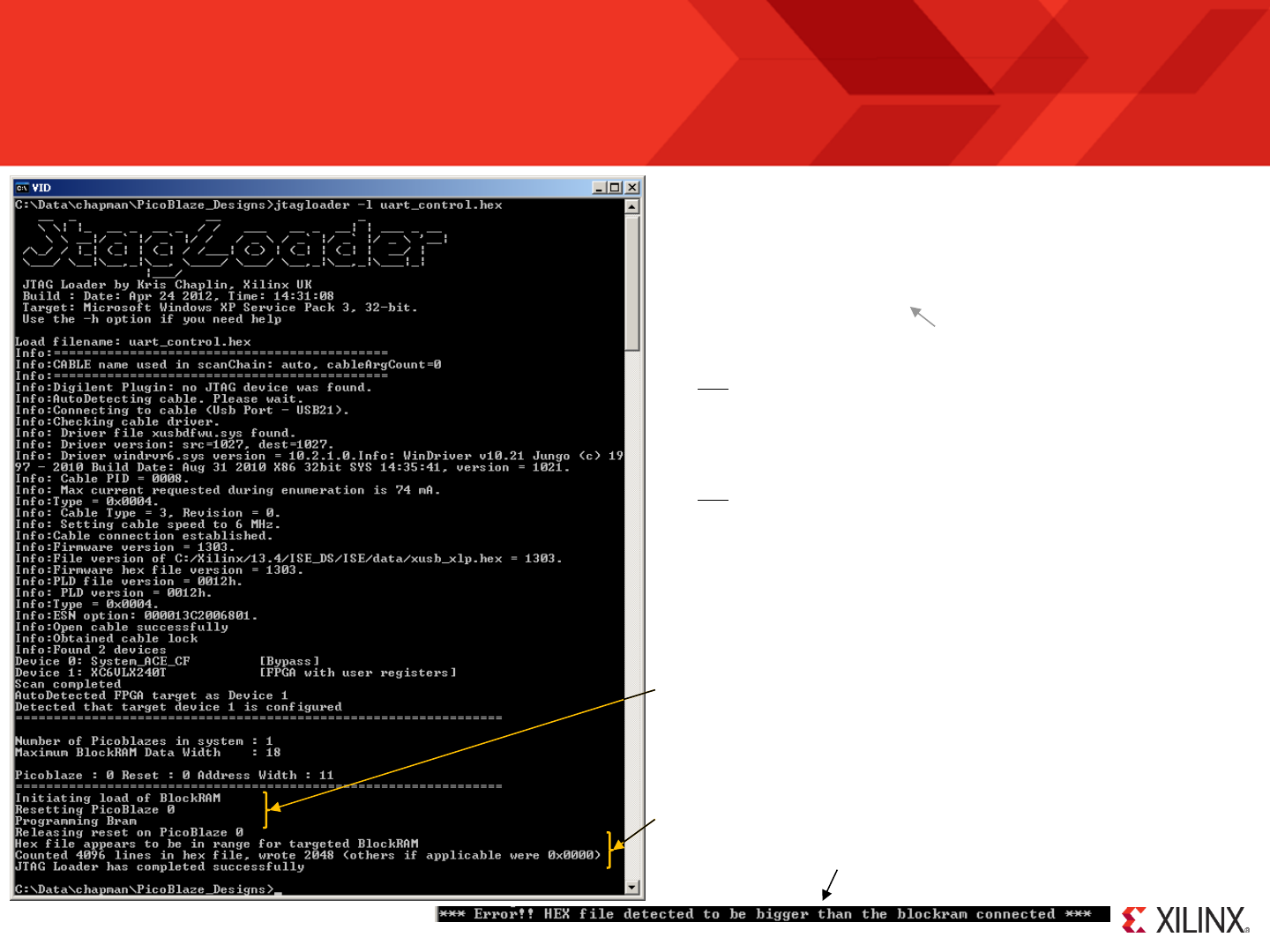
Task: Click 'Releasing reset on PicoBlaze 0' line
Action: (x=130, y=833)
